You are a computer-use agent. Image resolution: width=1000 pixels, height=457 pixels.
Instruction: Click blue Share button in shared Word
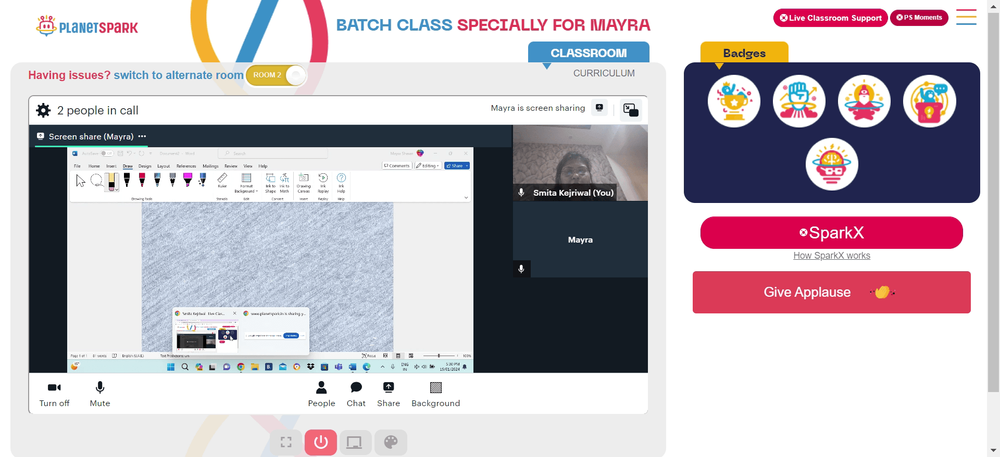click(x=457, y=166)
